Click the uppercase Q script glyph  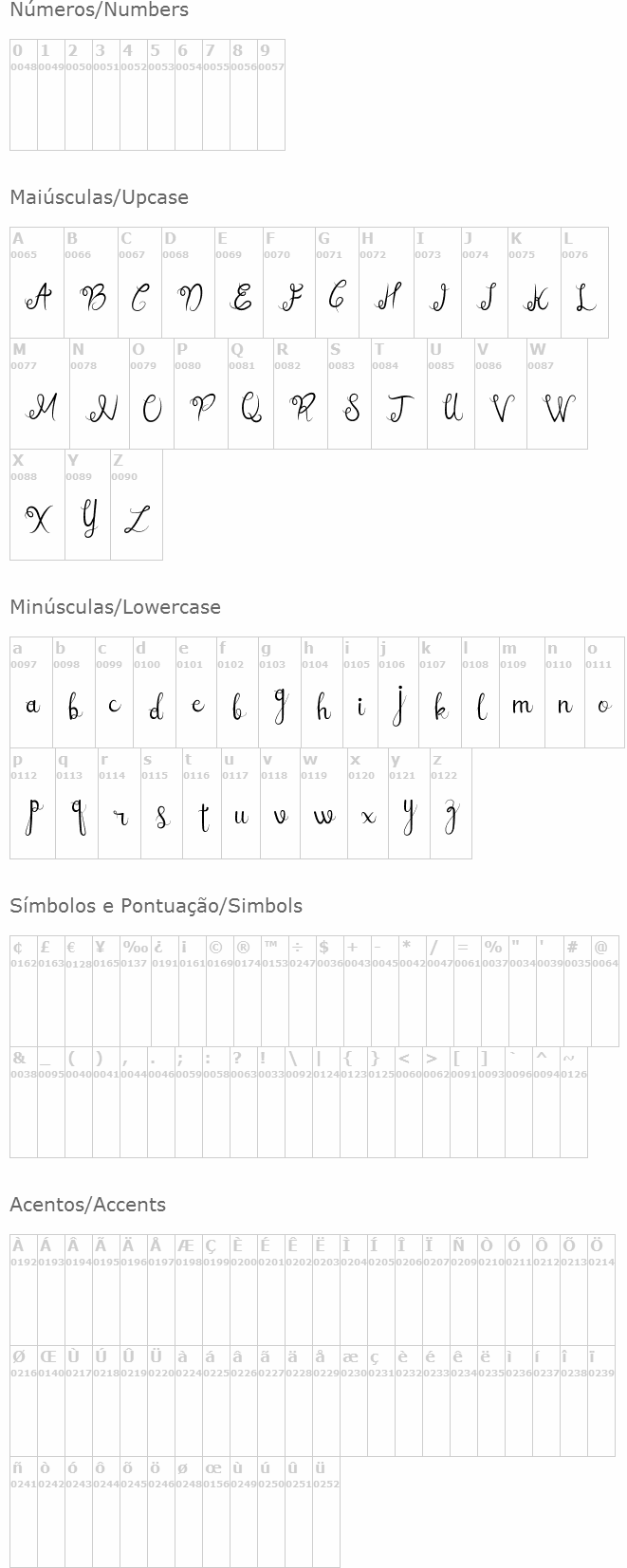click(x=250, y=409)
